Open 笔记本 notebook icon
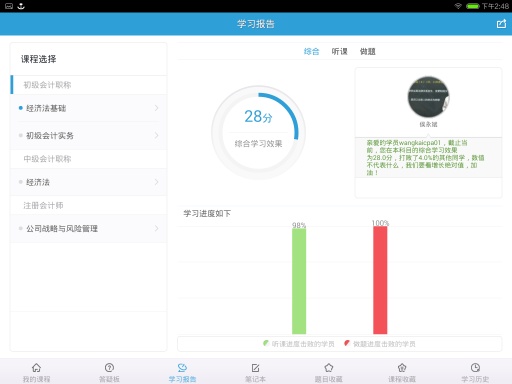 pos(256,368)
